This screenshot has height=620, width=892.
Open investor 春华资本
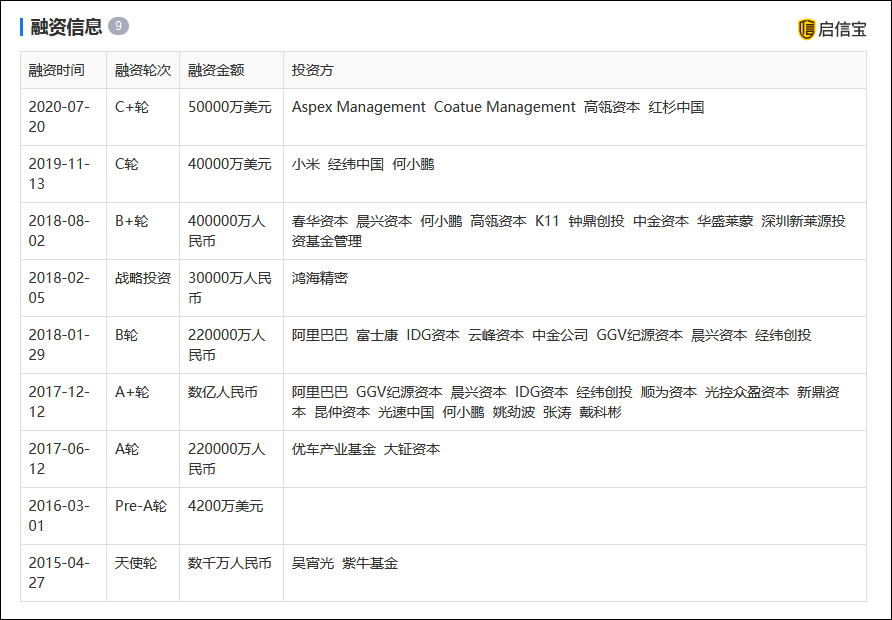[320, 221]
